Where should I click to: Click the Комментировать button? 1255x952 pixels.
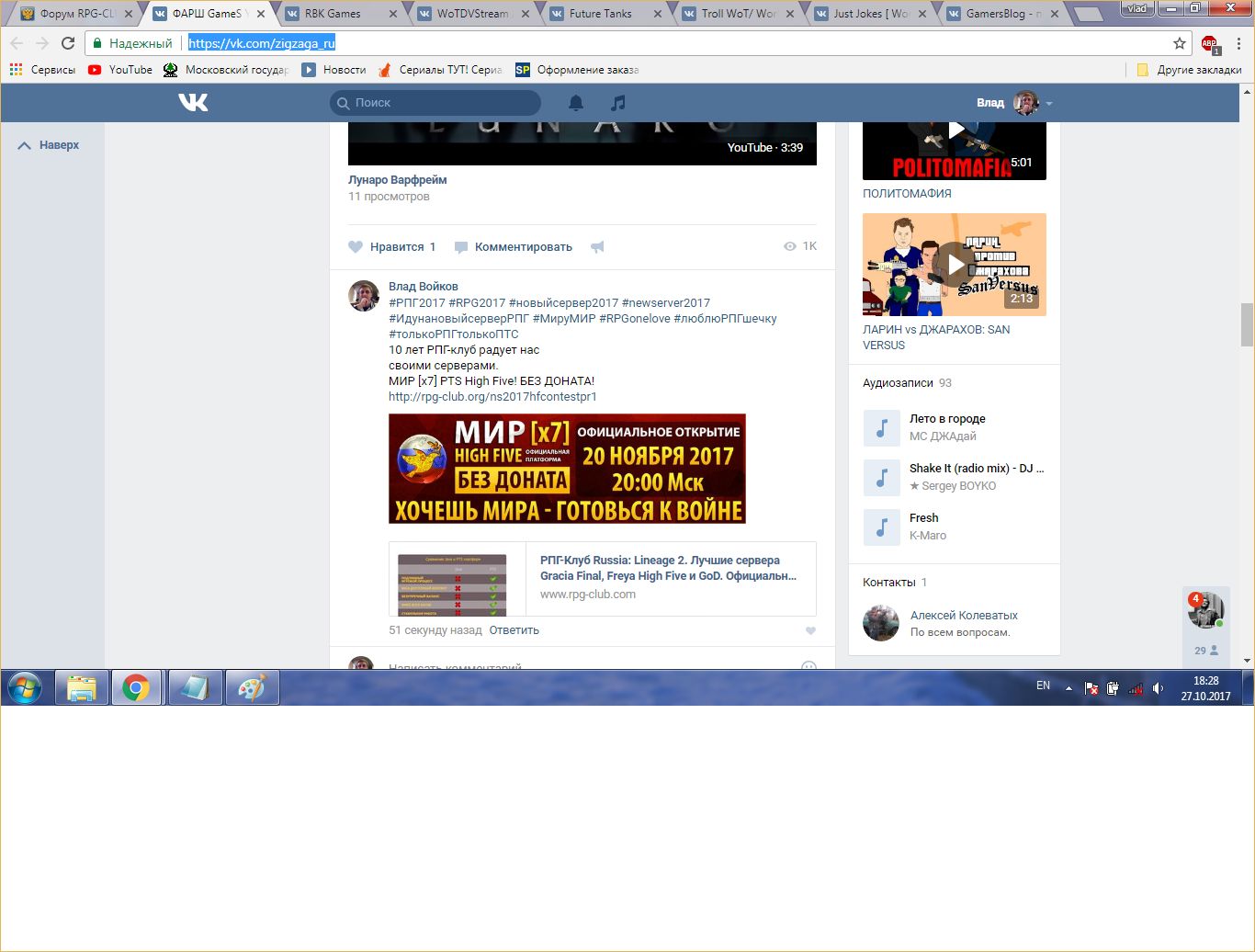(x=513, y=246)
